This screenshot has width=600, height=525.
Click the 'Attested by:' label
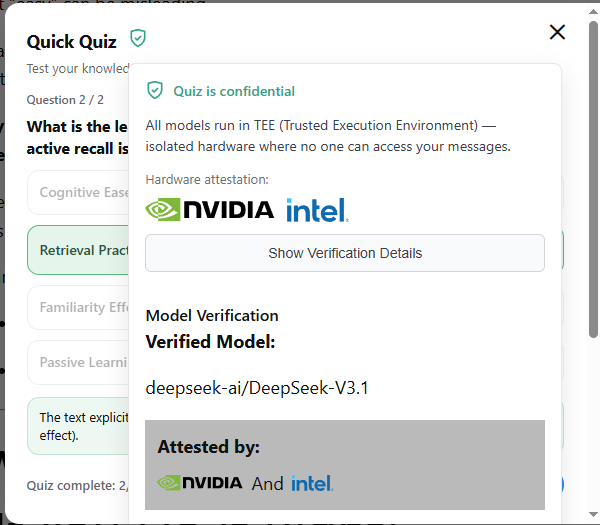(209, 447)
